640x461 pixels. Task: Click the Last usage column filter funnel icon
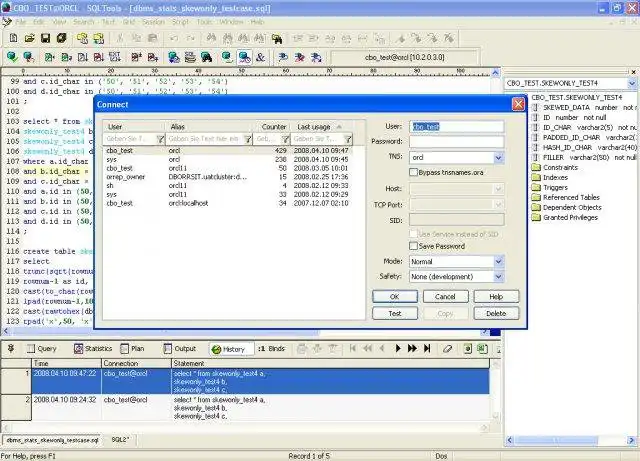pos(348,139)
